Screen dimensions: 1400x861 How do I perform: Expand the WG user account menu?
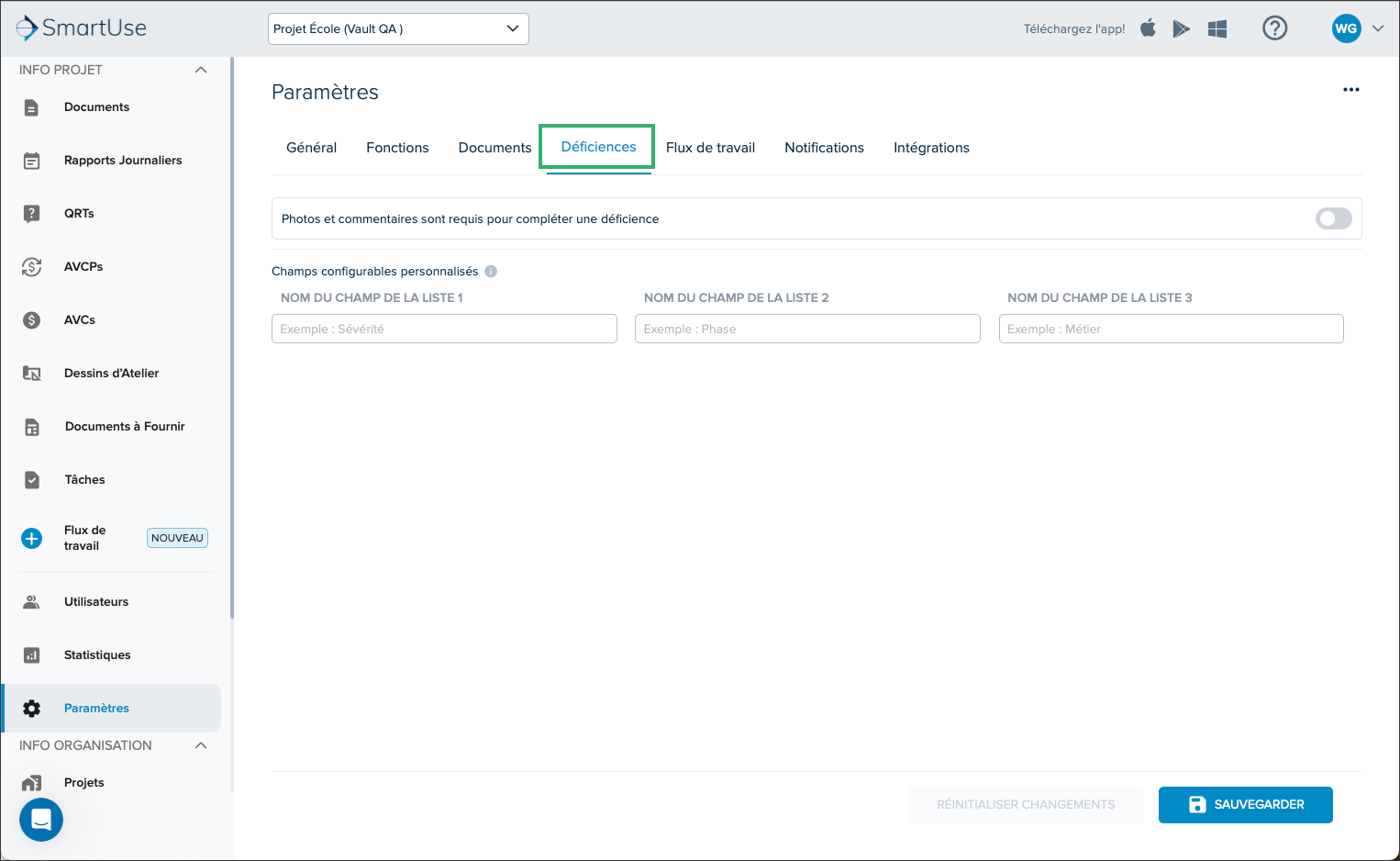pos(1358,28)
